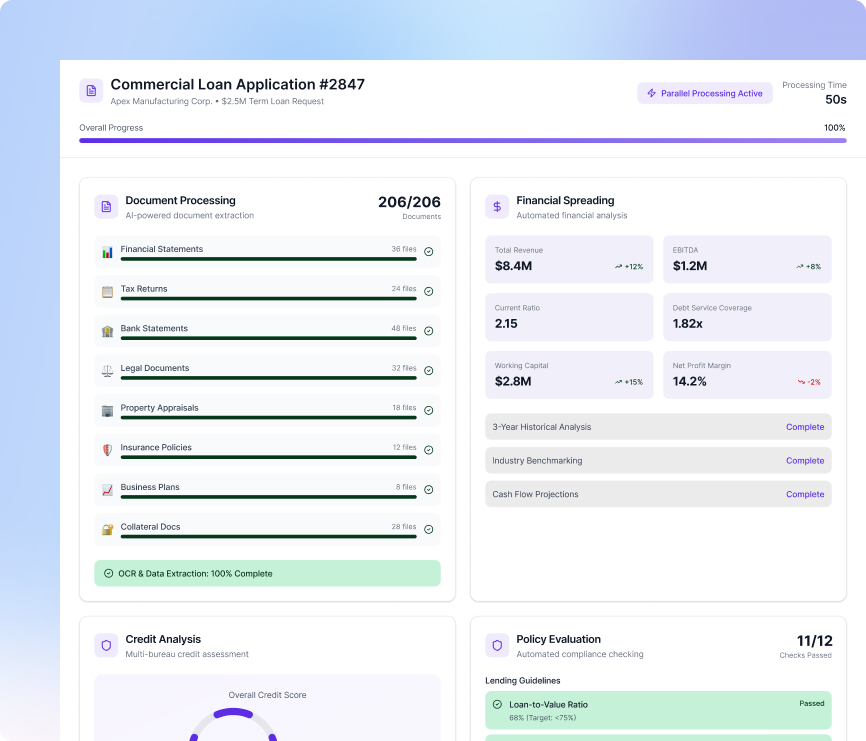Screen dimensions: 866x741
Task: Expand the Industry Benchmarking row
Action: (x=658, y=461)
